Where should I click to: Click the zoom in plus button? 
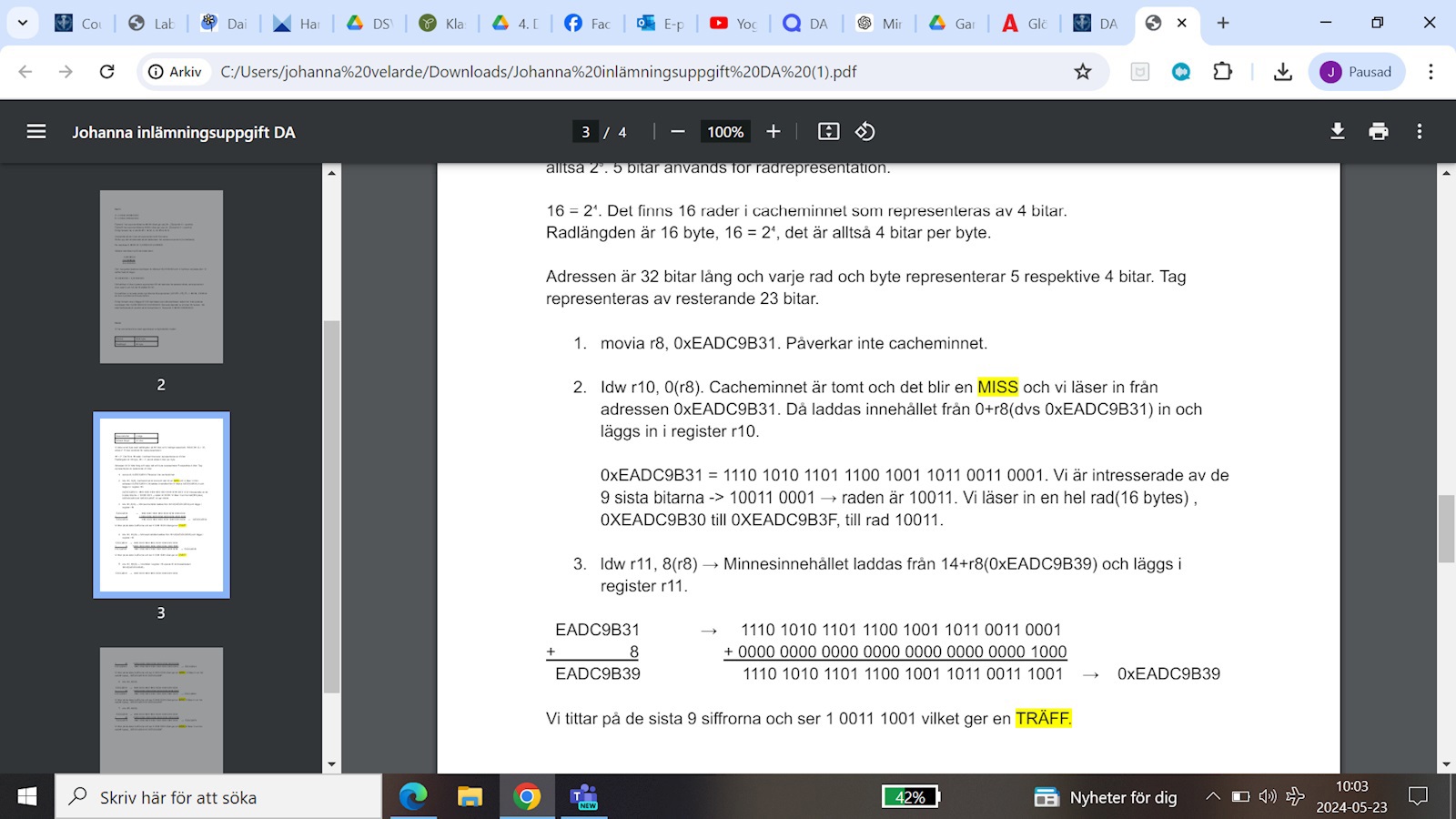(x=773, y=132)
